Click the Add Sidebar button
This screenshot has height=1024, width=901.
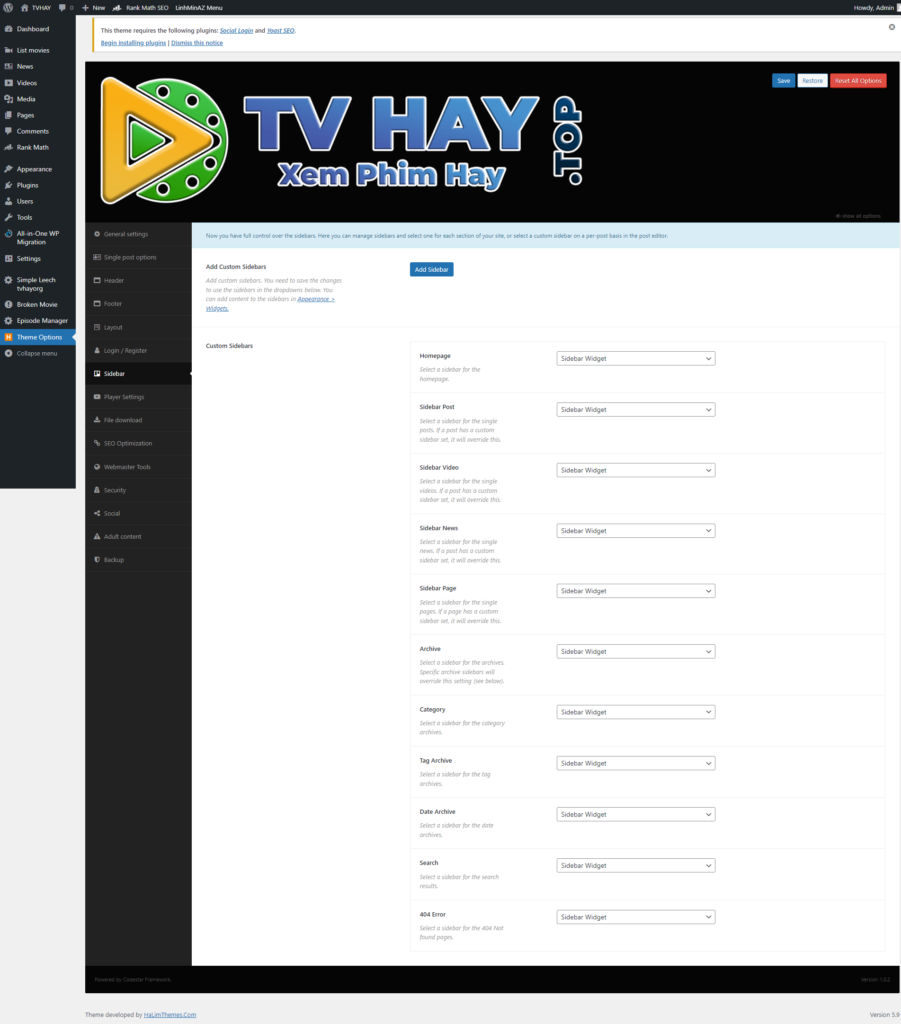click(432, 270)
